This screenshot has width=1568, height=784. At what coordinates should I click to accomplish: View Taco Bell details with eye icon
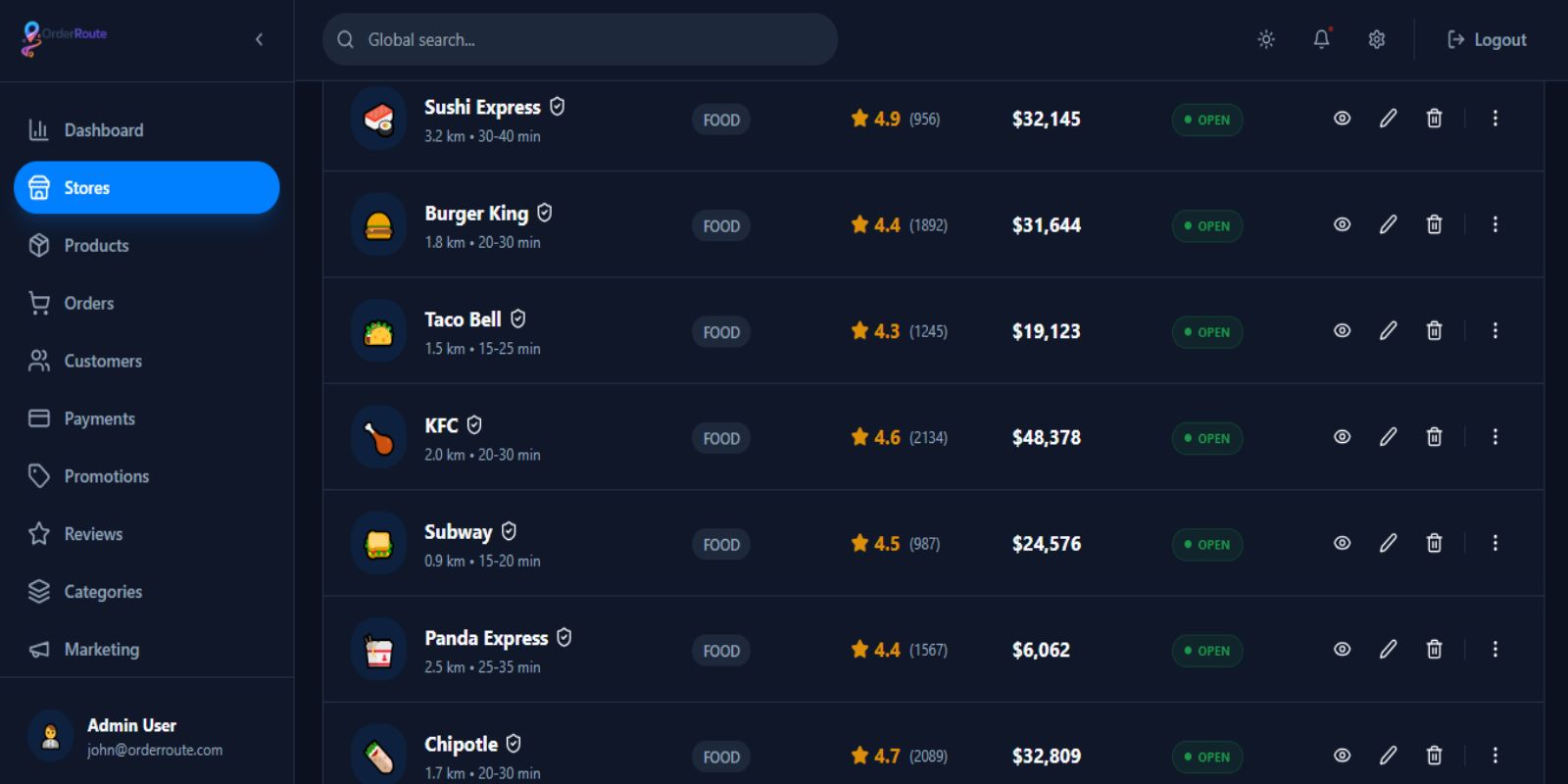point(1342,331)
